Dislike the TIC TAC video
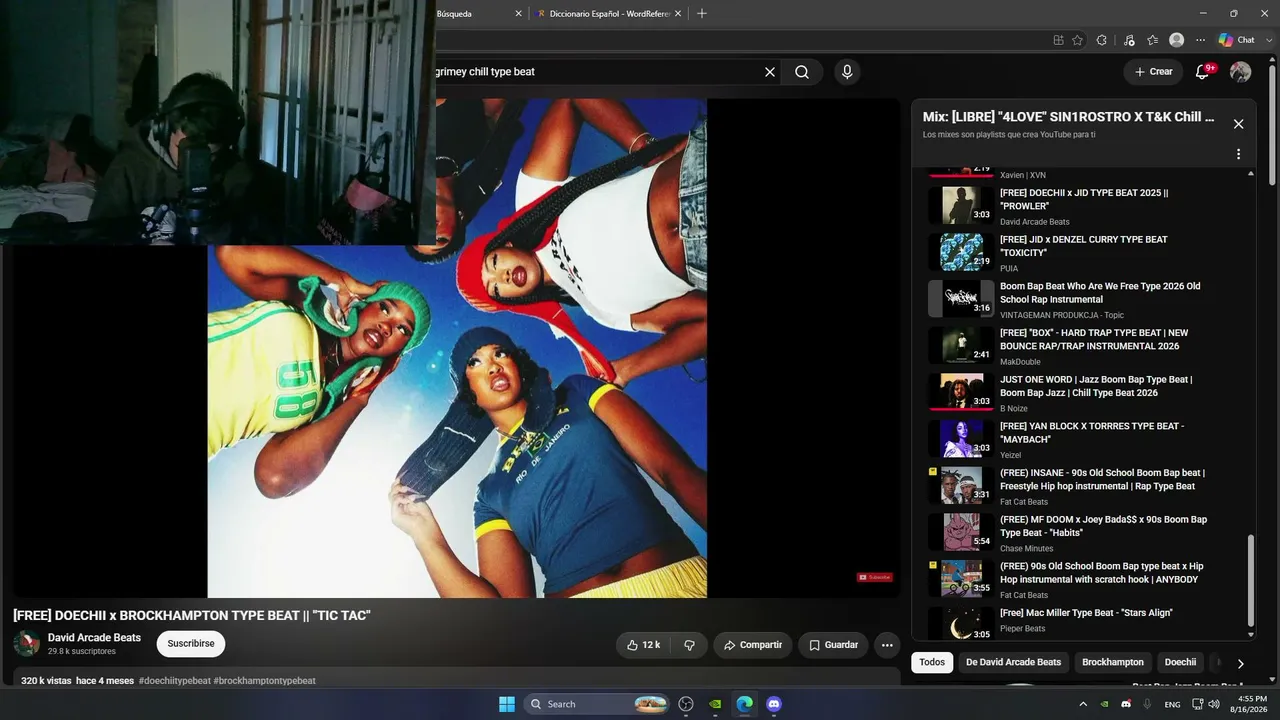The width and height of the screenshot is (1280, 720). [x=689, y=645]
